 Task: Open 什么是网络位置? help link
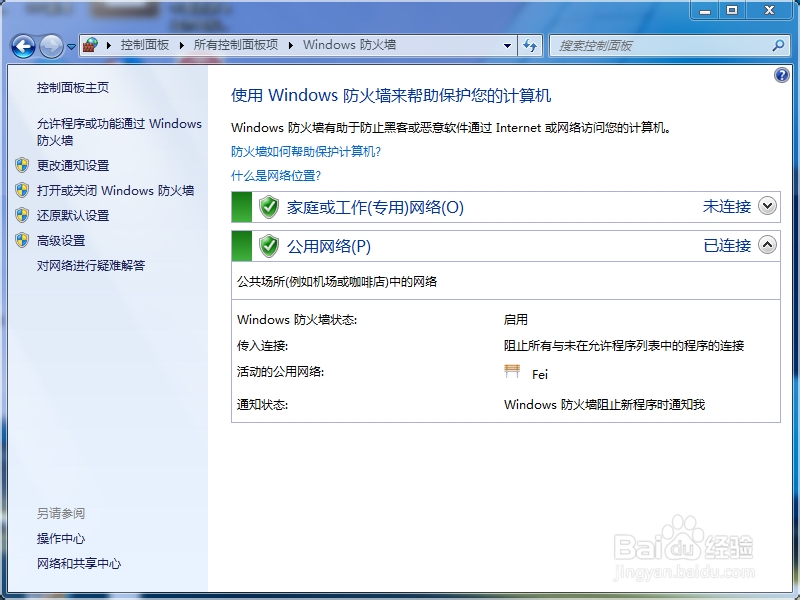coord(276,176)
